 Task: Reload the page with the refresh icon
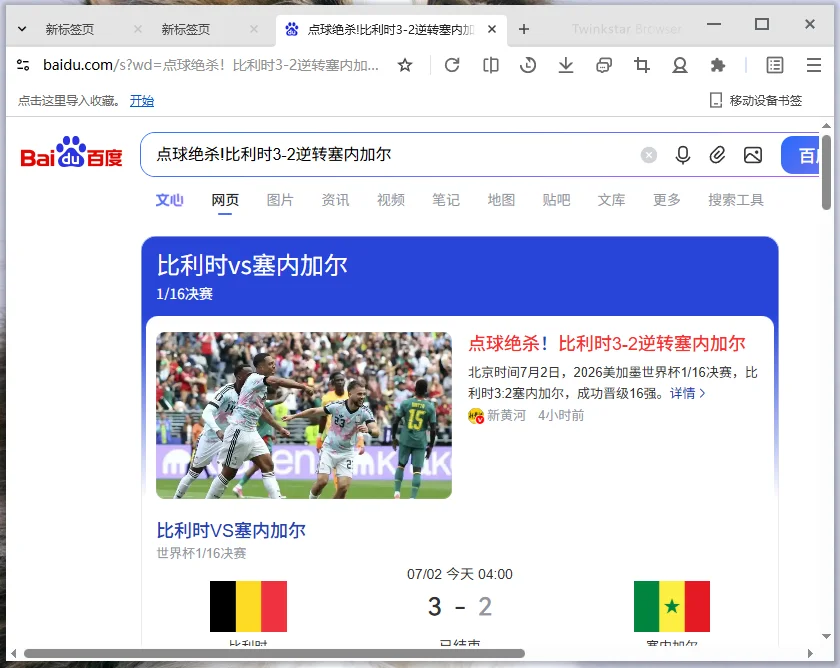click(452, 65)
